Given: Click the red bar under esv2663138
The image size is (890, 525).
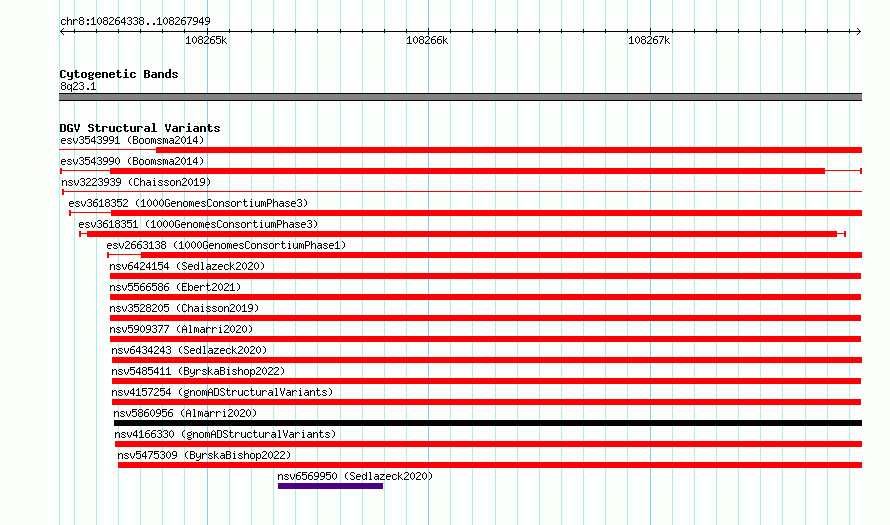Looking at the screenshot, I should (502, 255).
